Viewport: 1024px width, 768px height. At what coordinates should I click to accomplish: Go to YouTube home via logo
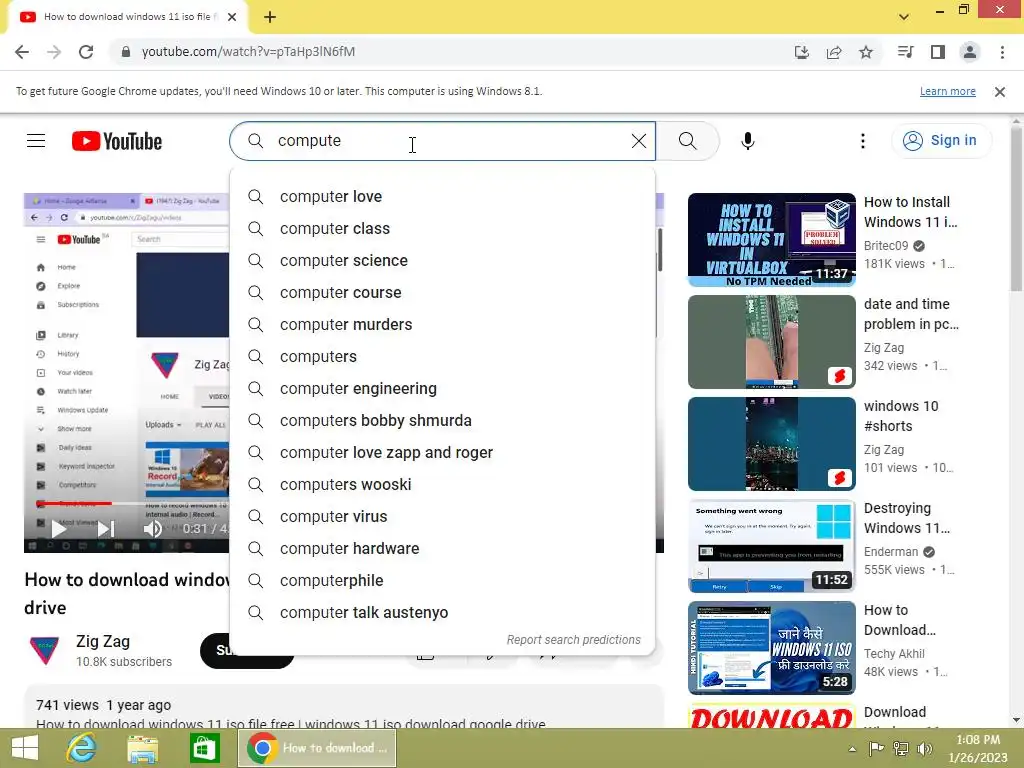(x=117, y=141)
